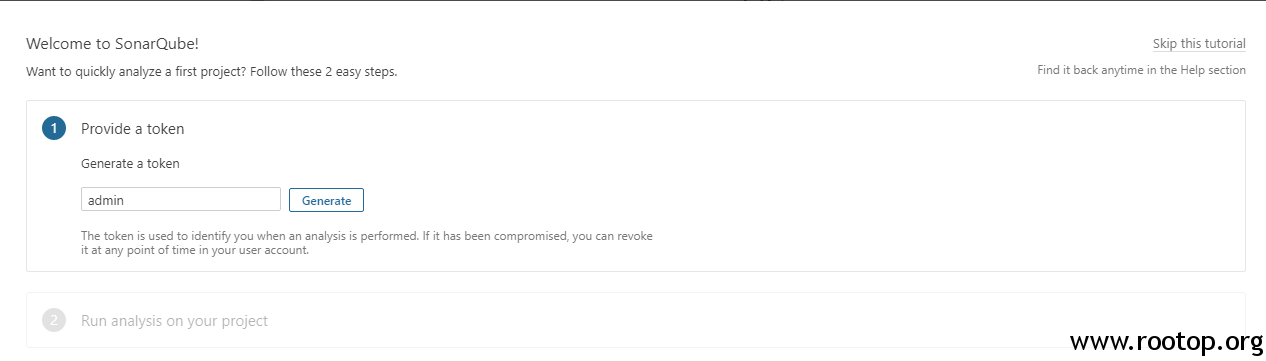Click the Generate button
Image resolution: width=1266 pixels, height=361 pixels.
[326, 200]
